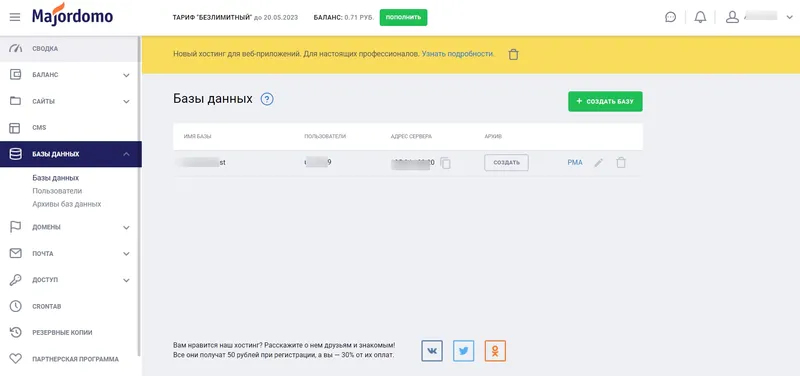Expand the ДОМЕНЫ section chevron
This screenshot has width=800, height=376.
coord(126,228)
